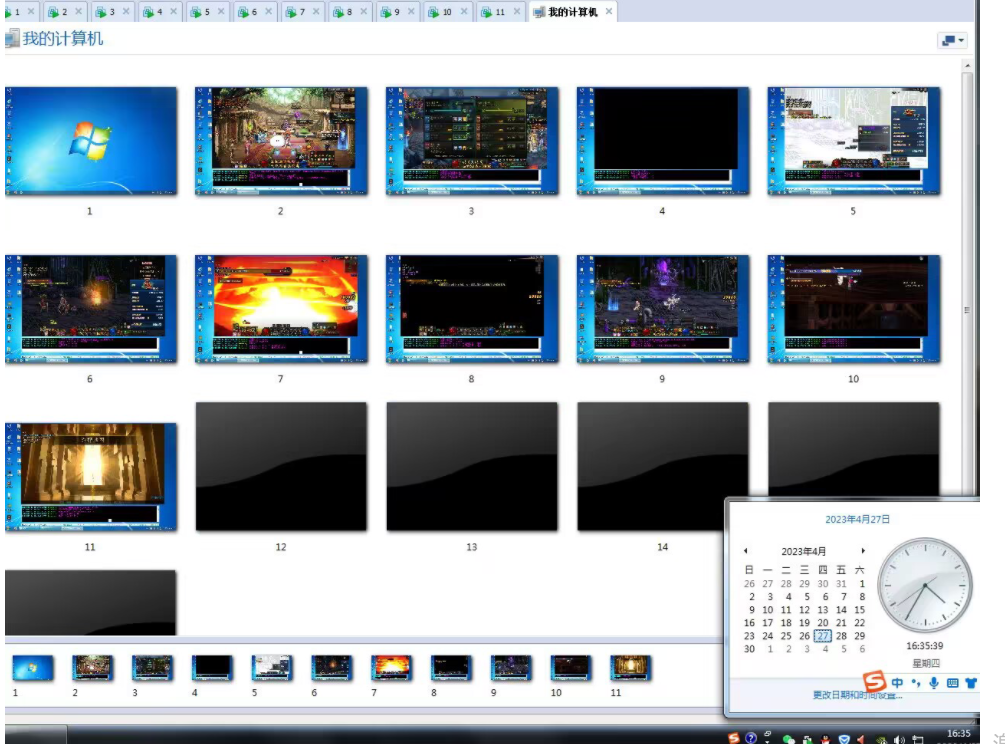This screenshot has height=744, width=1005.
Task: Click the blue shield tray icon
Action: pyautogui.click(x=844, y=740)
